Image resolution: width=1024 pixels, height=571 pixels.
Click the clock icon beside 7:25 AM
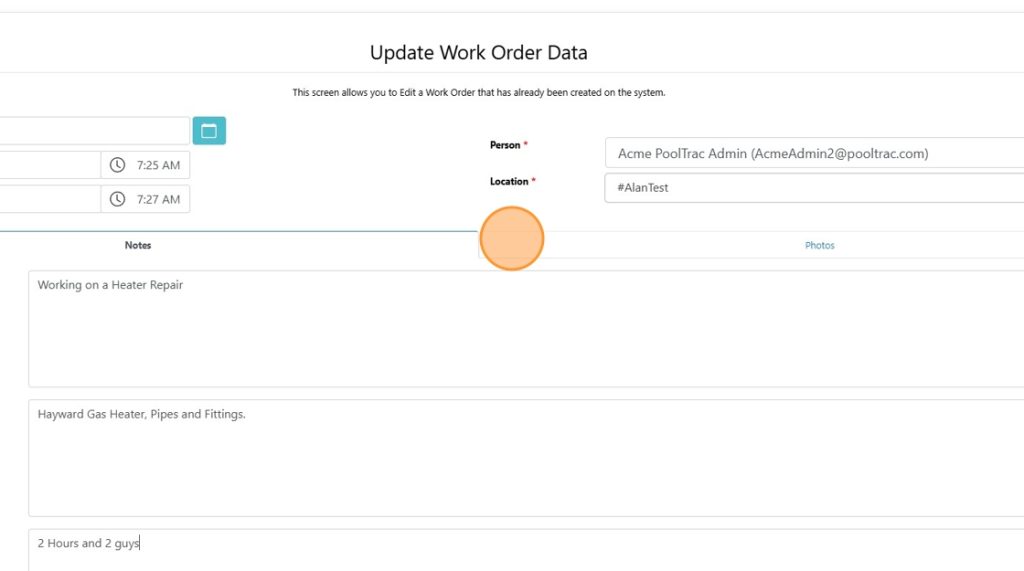(x=117, y=165)
